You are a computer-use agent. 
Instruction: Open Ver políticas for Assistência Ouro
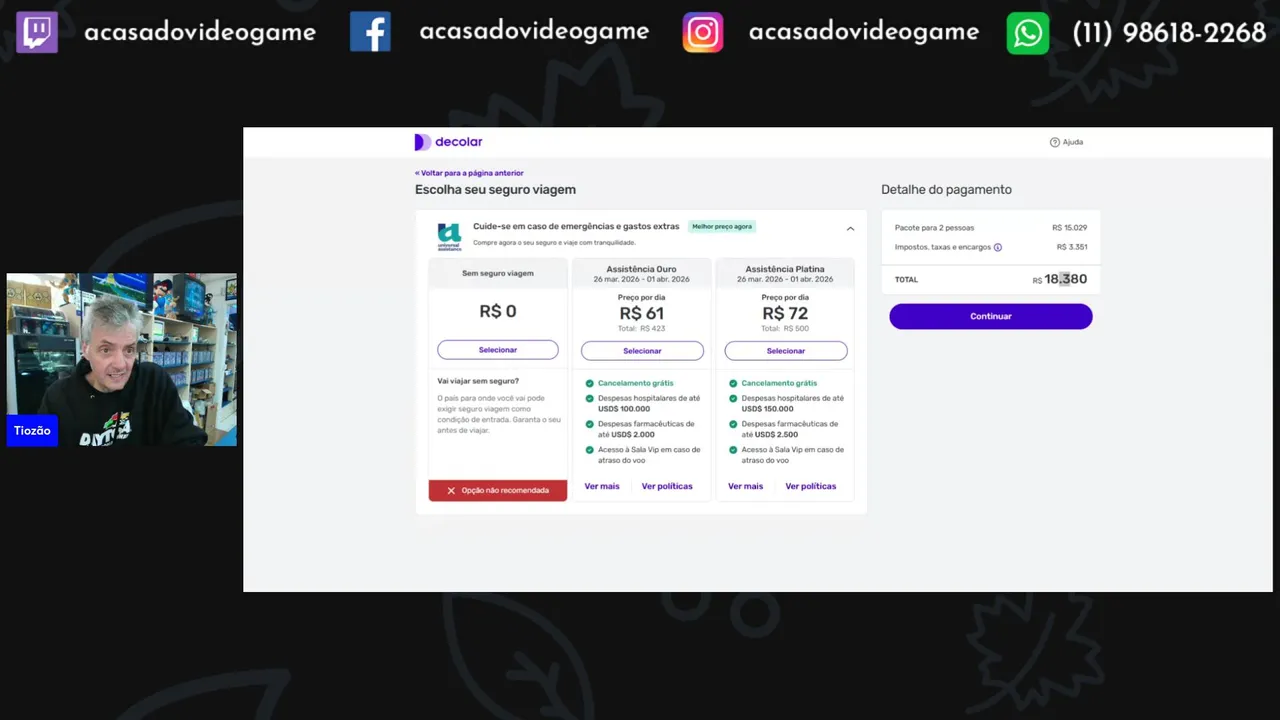coord(667,486)
